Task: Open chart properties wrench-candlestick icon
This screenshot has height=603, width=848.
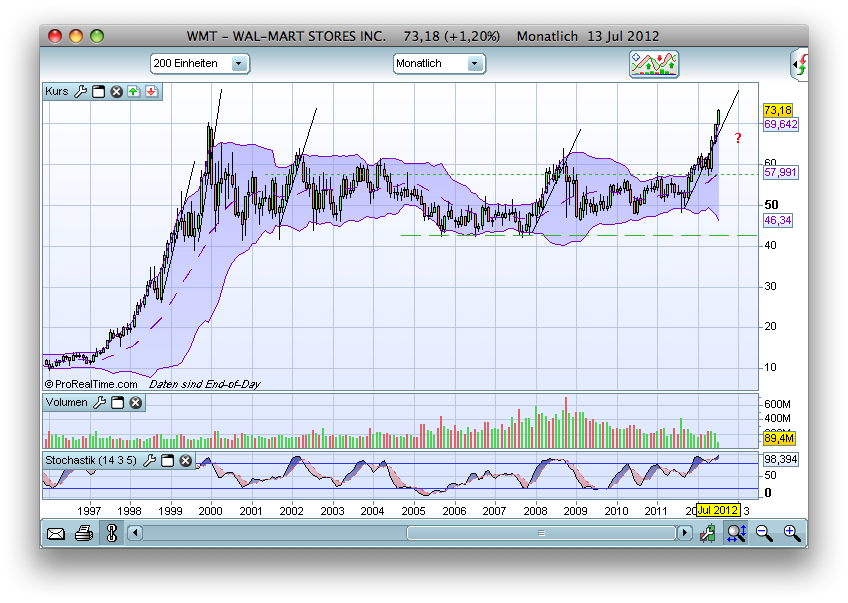Action: click(x=707, y=534)
